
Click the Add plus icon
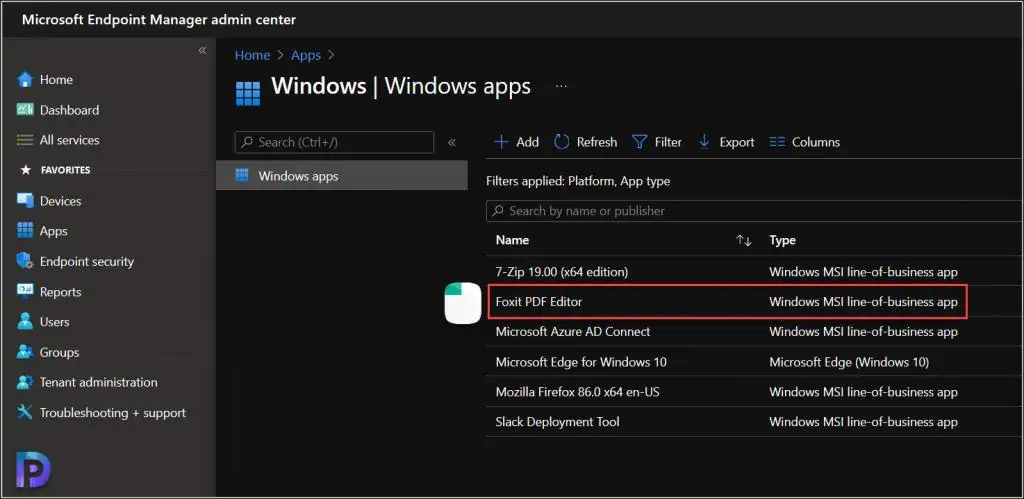[501, 142]
